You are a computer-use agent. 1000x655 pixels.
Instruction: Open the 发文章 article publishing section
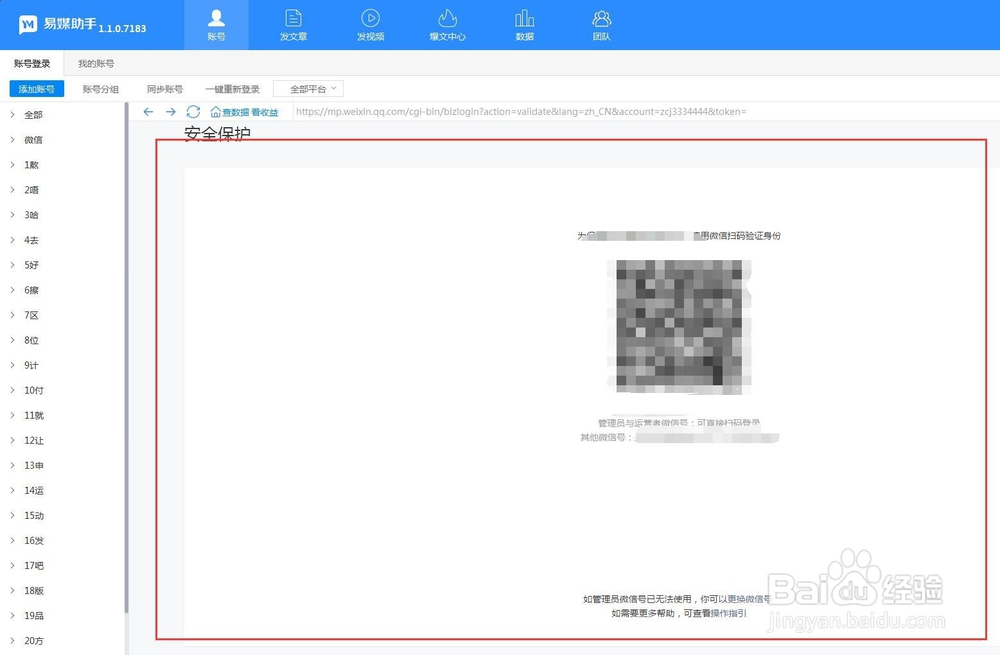pyautogui.click(x=293, y=25)
